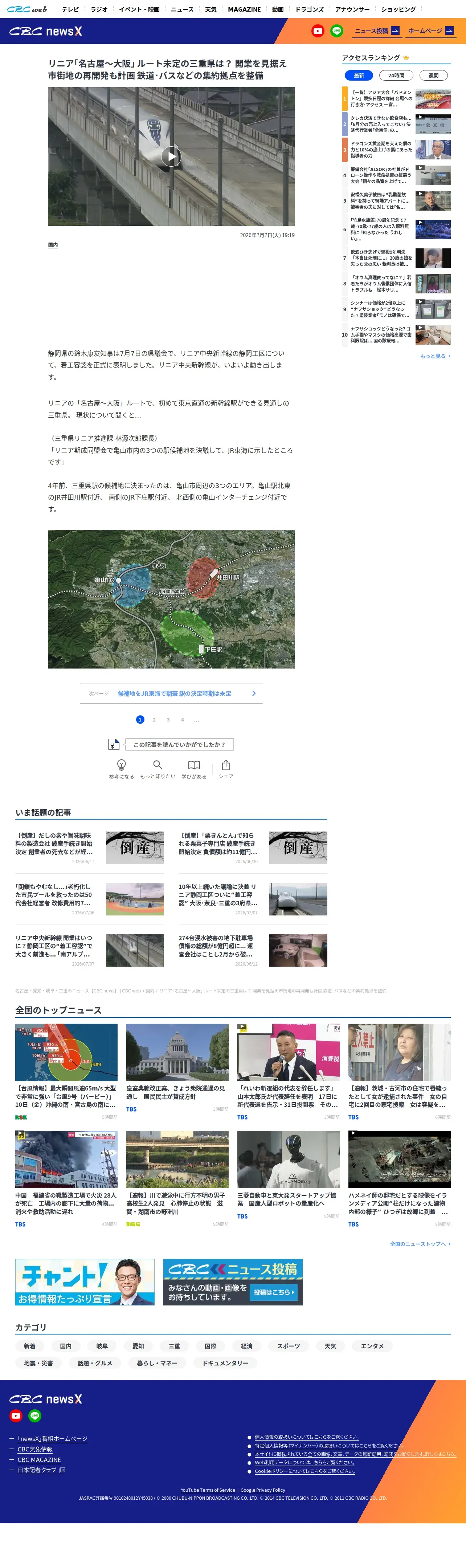Click the 国内 tag under the video
This screenshot has width=466, height=1568.
(x=53, y=245)
